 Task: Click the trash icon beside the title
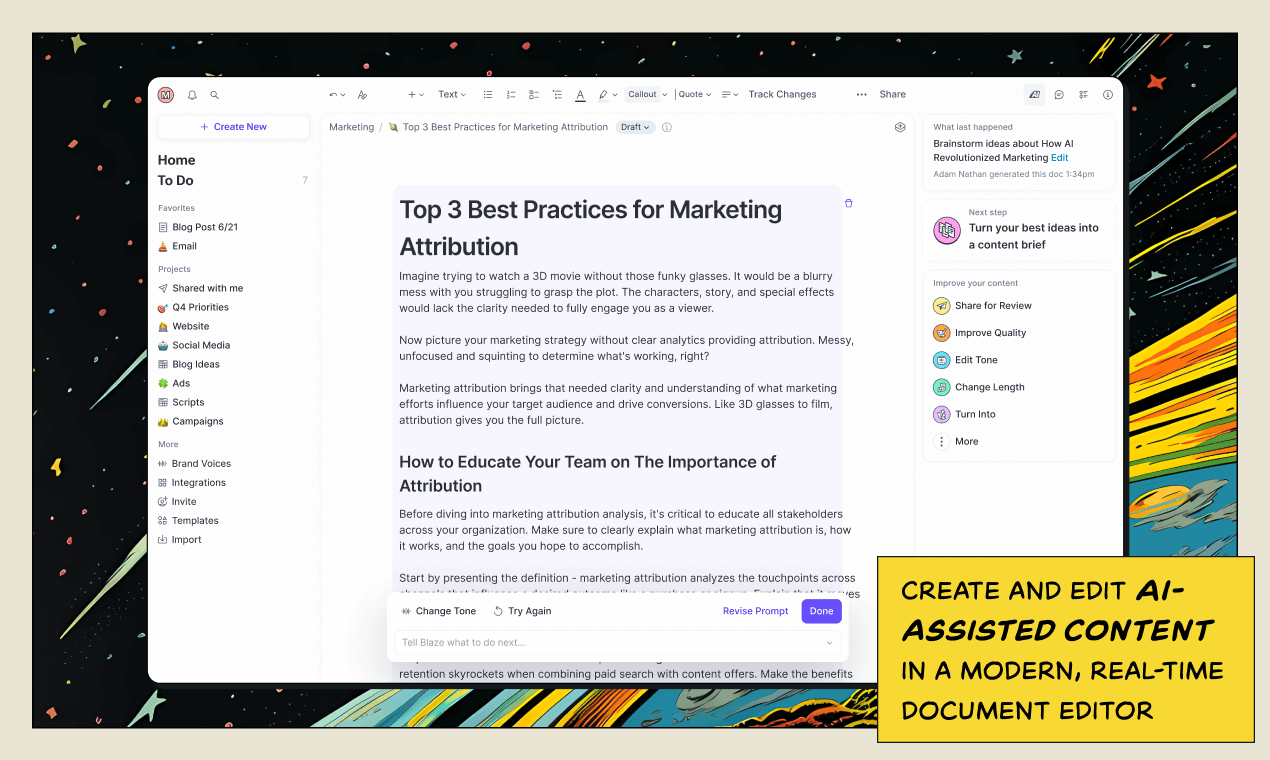(849, 203)
